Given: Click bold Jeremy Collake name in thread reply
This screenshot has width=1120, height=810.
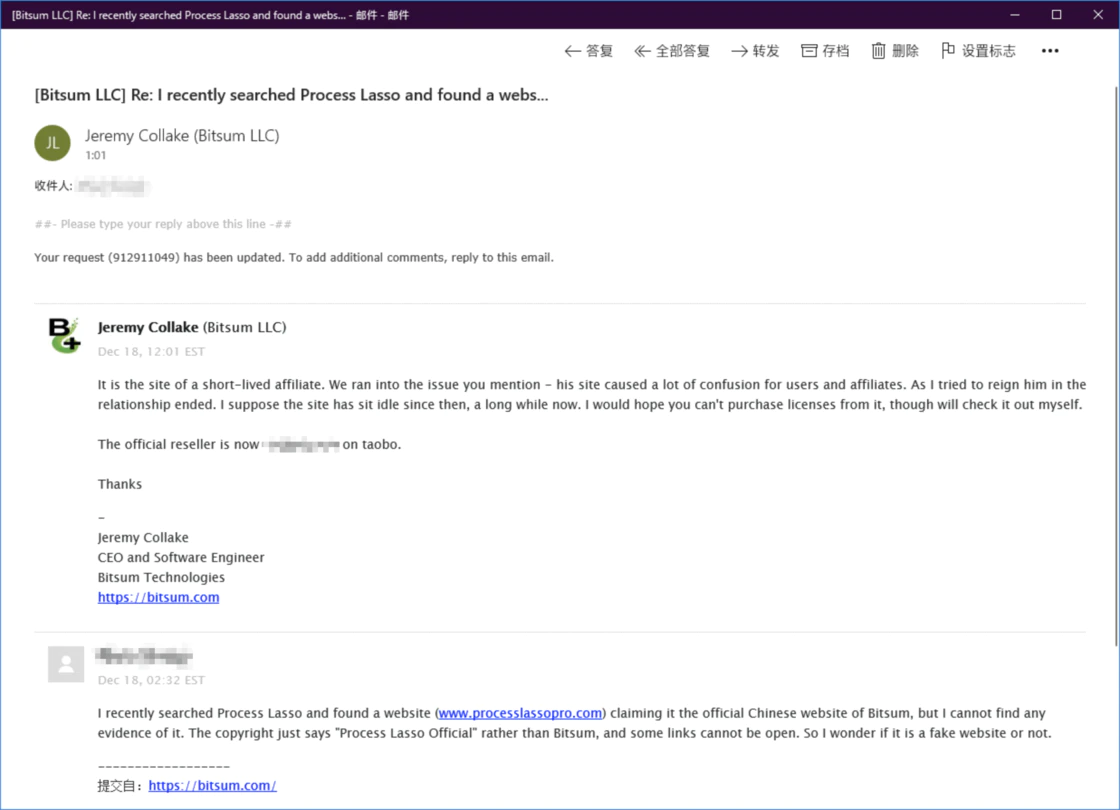Looking at the screenshot, I should (x=148, y=327).
